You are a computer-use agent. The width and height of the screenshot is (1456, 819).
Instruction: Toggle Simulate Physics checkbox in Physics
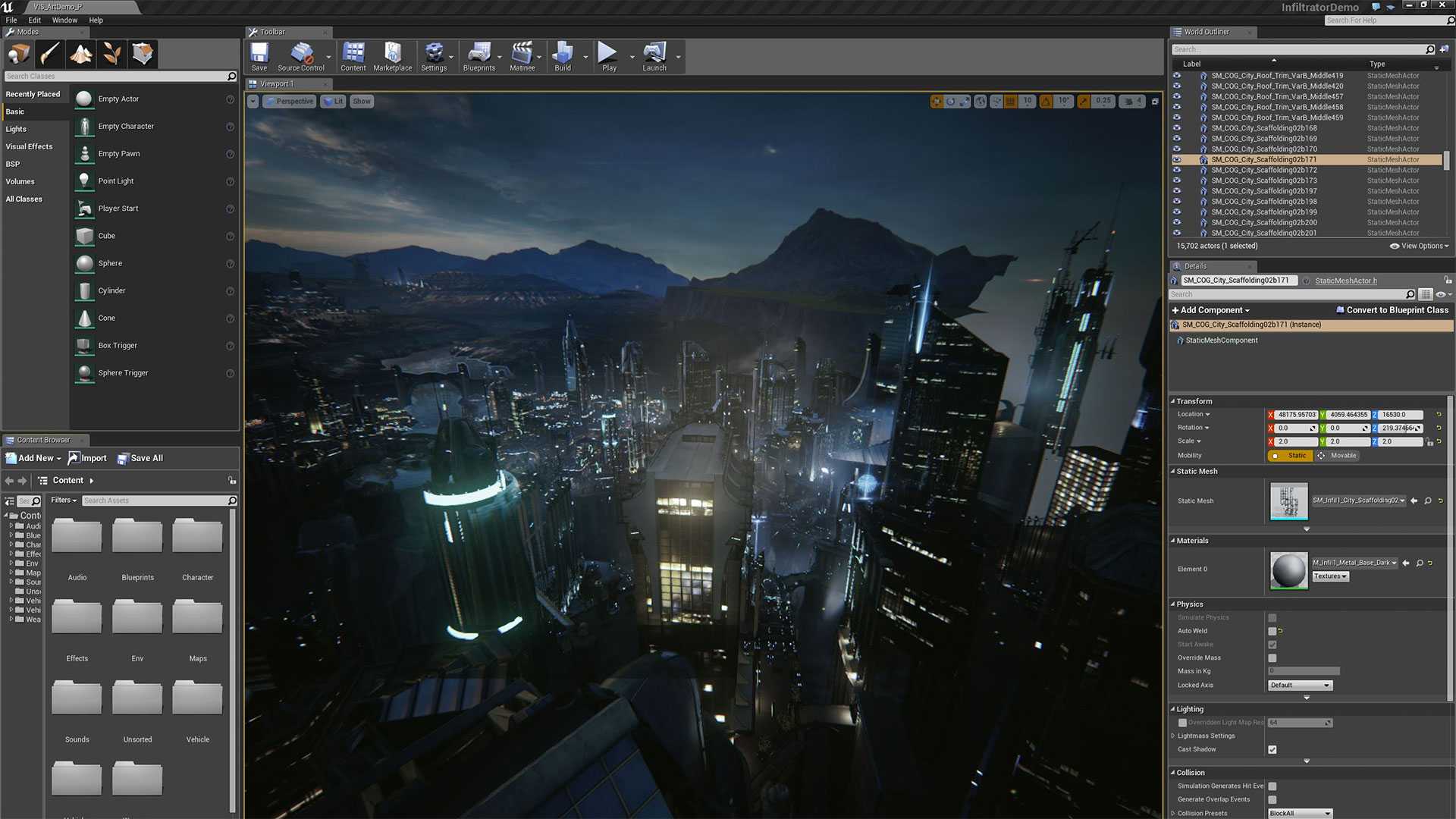tap(1271, 618)
